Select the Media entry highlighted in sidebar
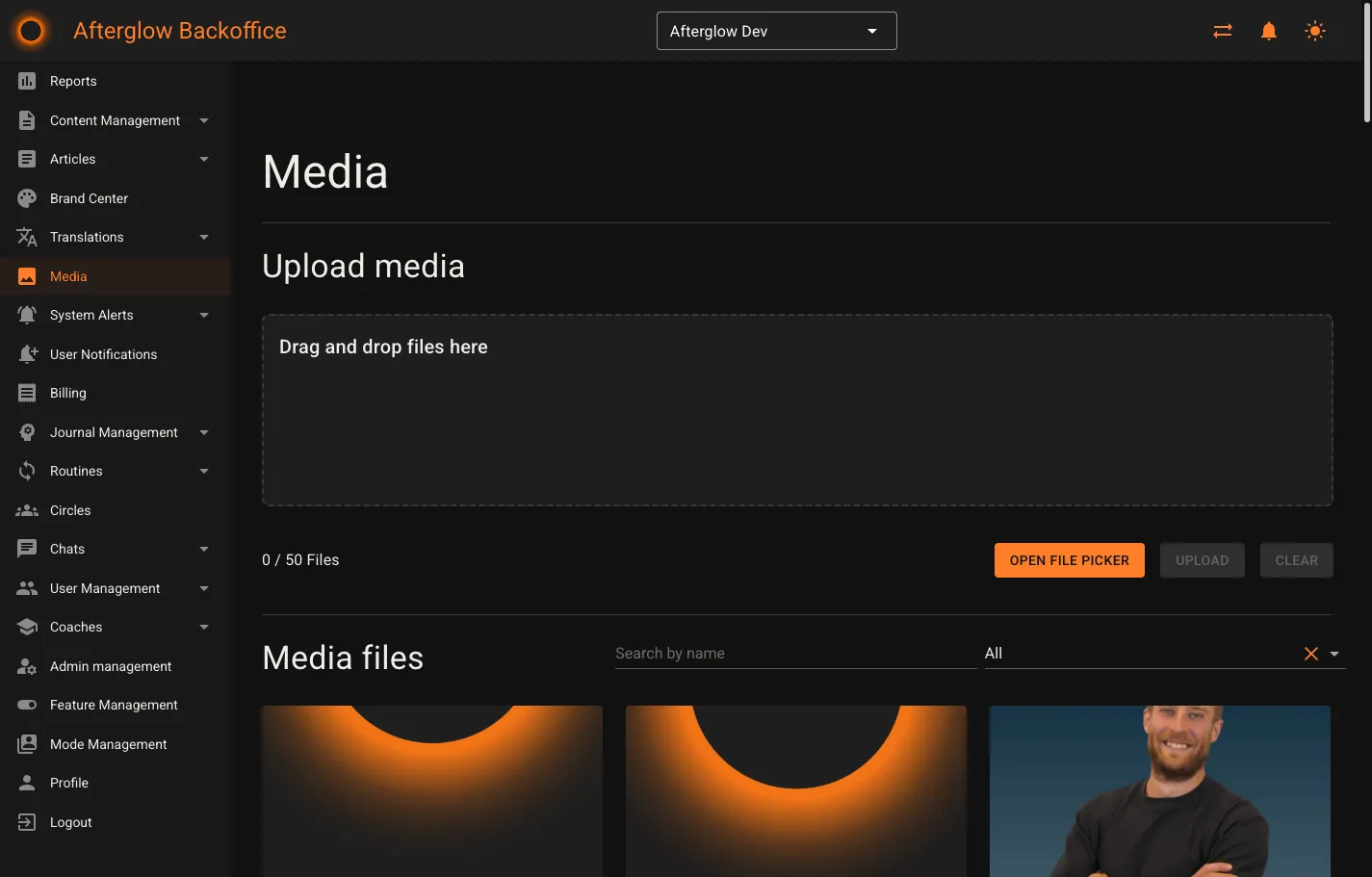 click(x=67, y=276)
